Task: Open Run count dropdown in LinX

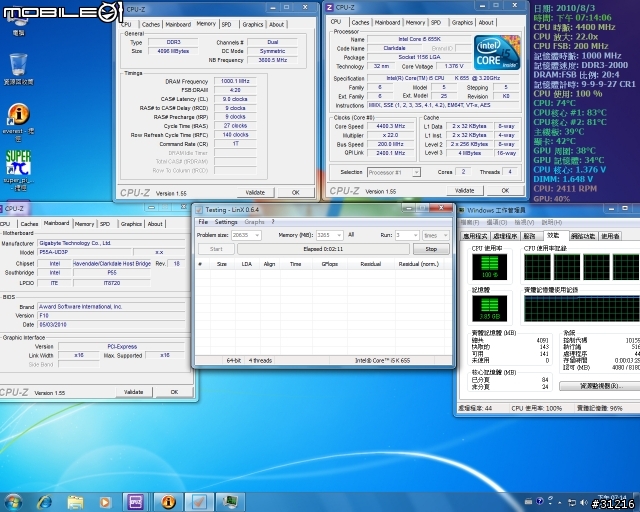Action: [407, 235]
